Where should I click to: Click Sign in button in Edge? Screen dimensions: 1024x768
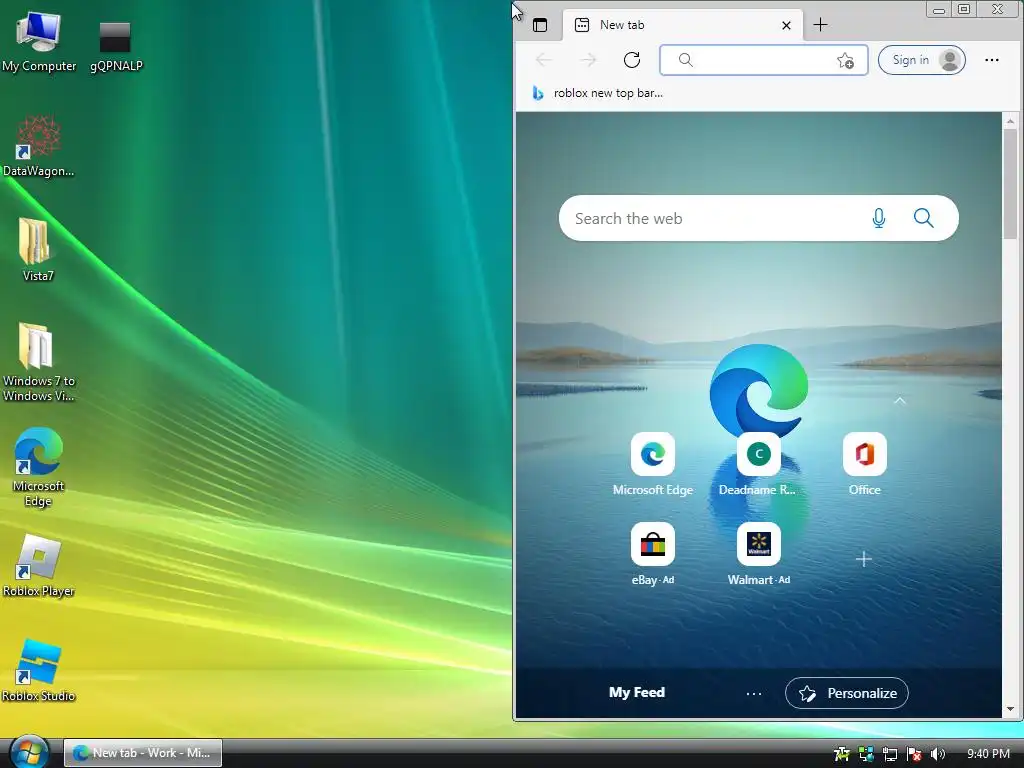[x=921, y=60]
